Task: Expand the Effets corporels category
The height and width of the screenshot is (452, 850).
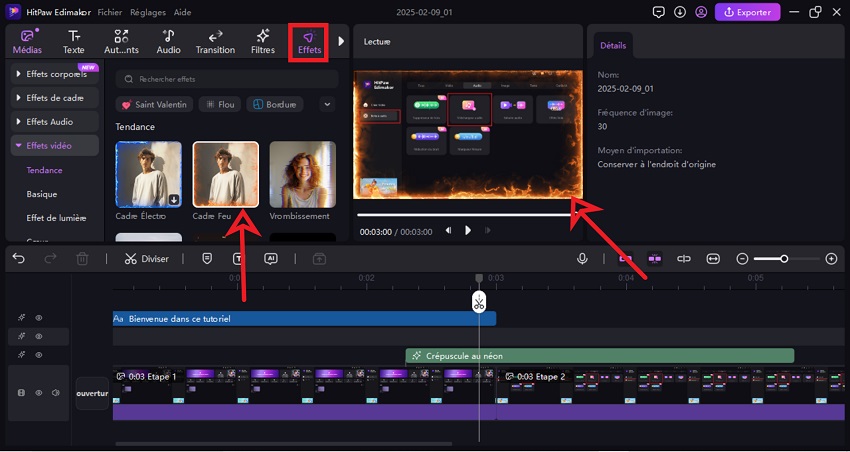Action: (x=56, y=73)
